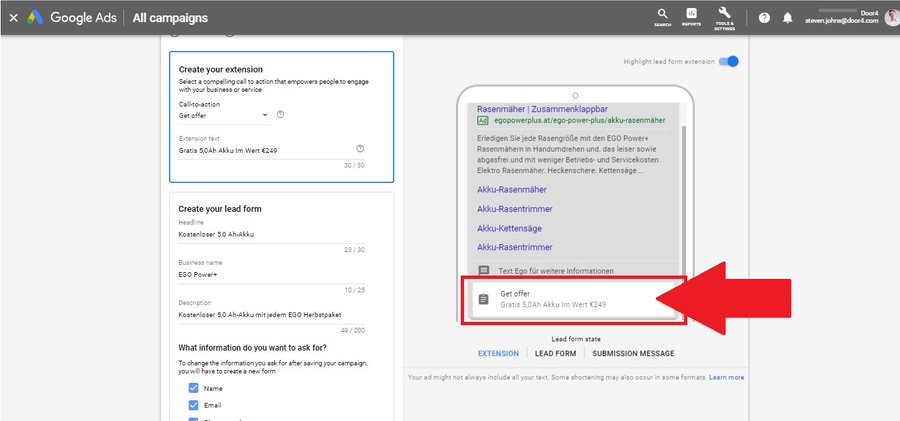
Task: Close the campaign editor with X
Action: 13,18
